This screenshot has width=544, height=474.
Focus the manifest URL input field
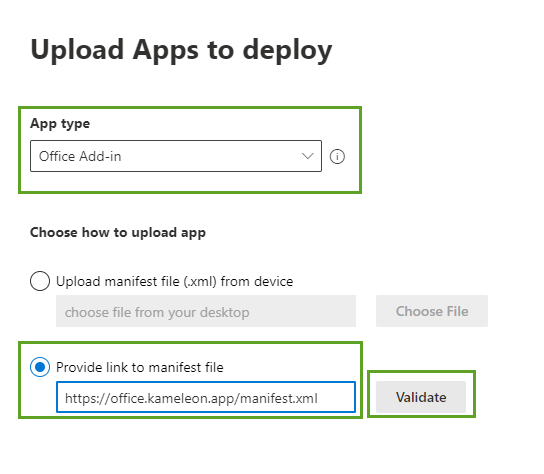click(206, 397)
